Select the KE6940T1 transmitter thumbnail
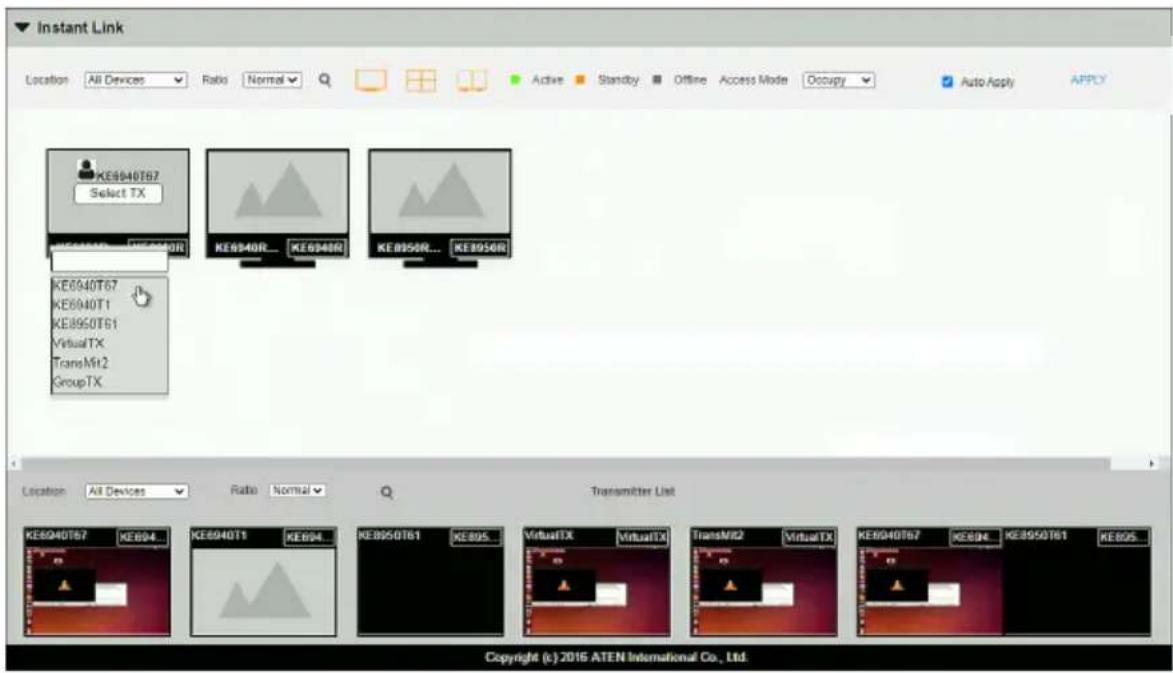Screen dimensions: 1173x673 263,582
